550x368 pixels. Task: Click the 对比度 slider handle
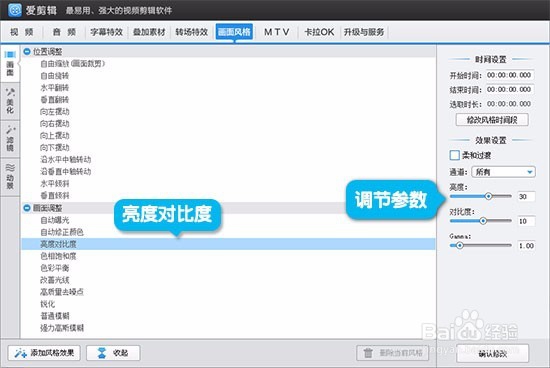(x=483, y=221)
